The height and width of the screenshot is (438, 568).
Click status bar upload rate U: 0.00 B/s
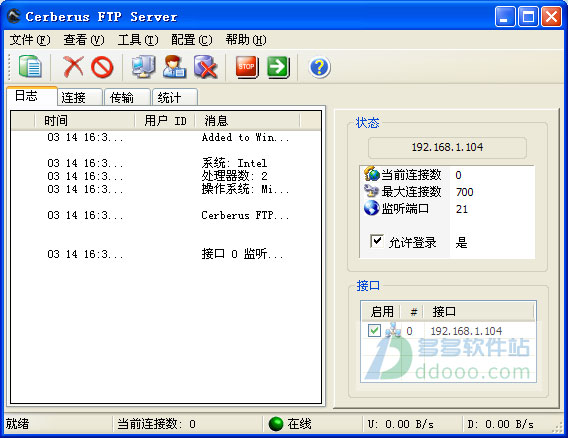(401, 424)
